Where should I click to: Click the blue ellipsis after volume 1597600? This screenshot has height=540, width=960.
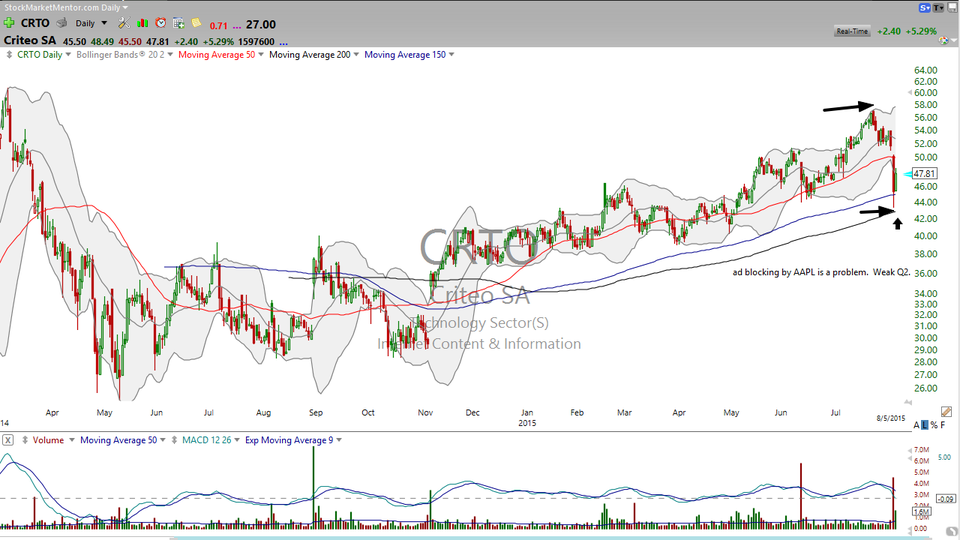point(283,42)
